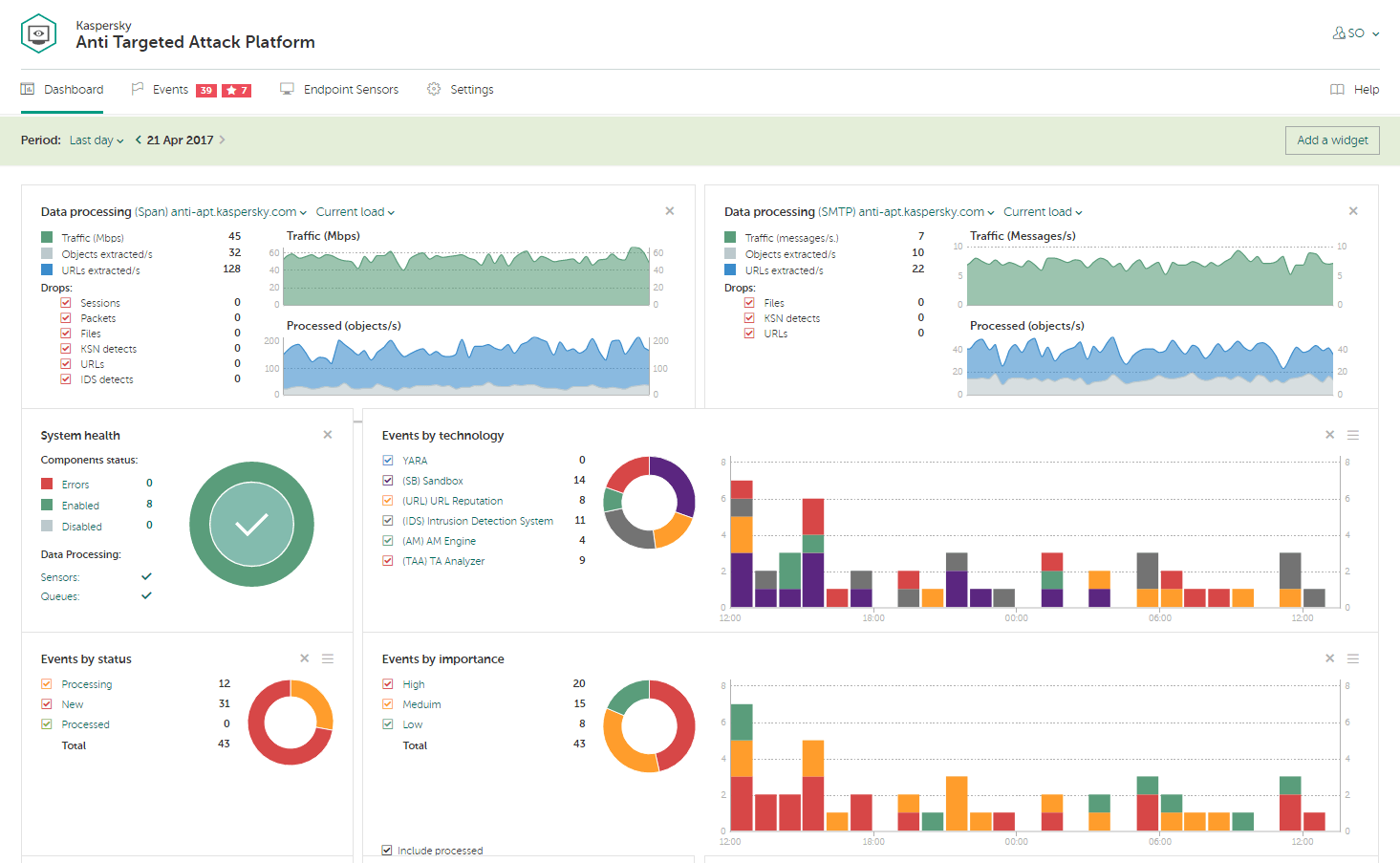Toggle the (AM) AM Engine checkbox
Screen dimensions: 1400x863
(x=388, y=541)
